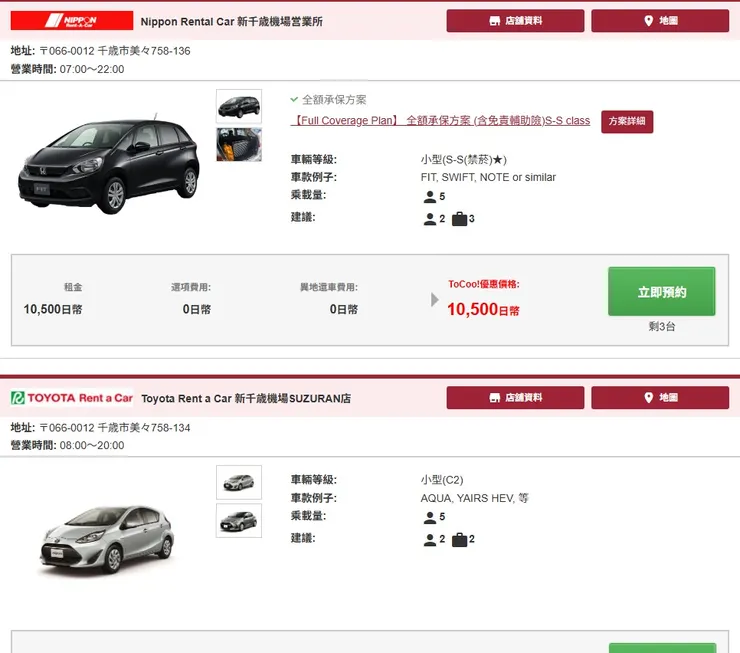
Task: Click the 選項費用 value 0日幣
Action: coord(197,310)
